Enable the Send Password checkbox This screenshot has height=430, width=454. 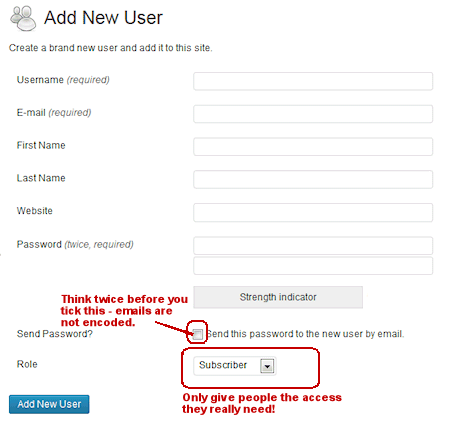[x=197, y=334]
